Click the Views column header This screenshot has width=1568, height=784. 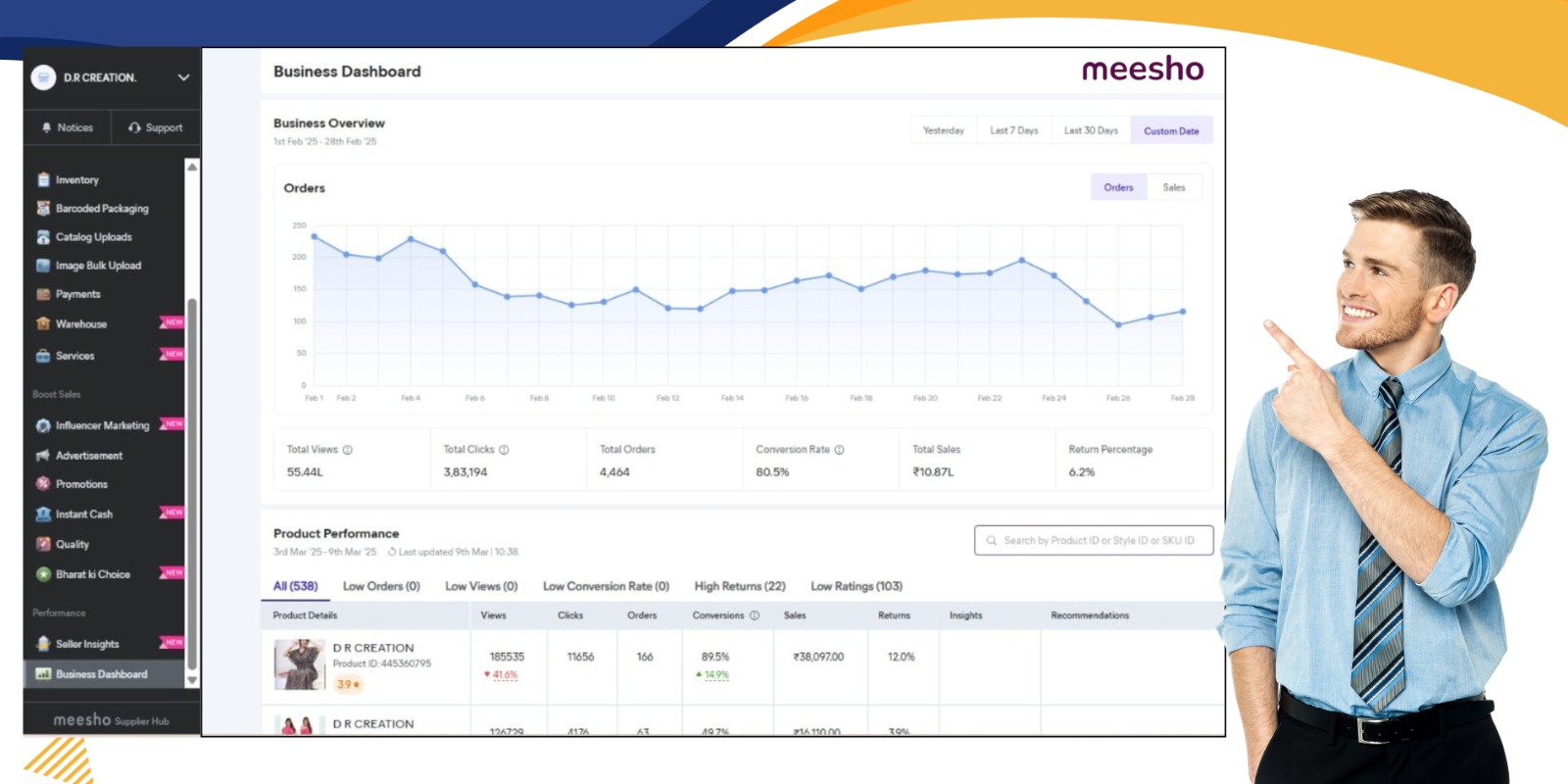(493, 615)
